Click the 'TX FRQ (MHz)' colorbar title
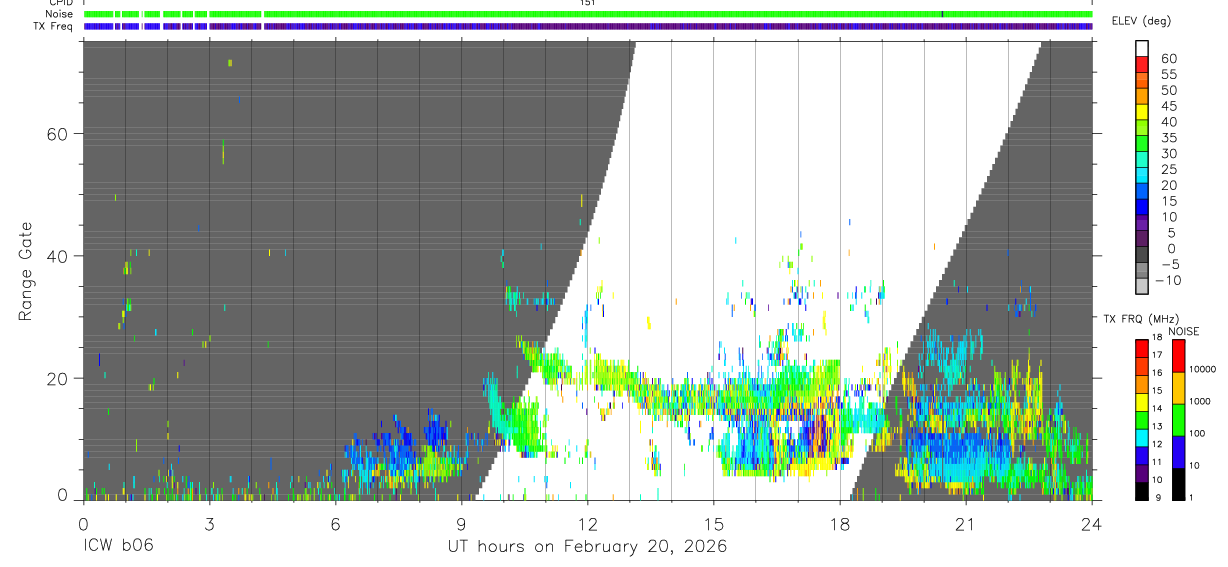Screen dimensions: 1228x567 click(x=1143, y=318)
